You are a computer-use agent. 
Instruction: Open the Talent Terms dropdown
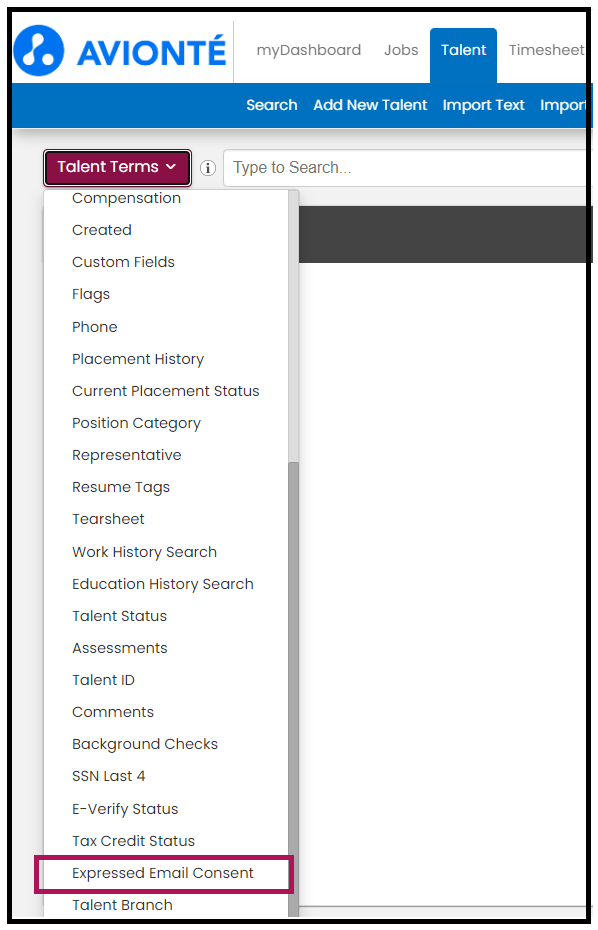pyautogui.click(x=117, y=167)
